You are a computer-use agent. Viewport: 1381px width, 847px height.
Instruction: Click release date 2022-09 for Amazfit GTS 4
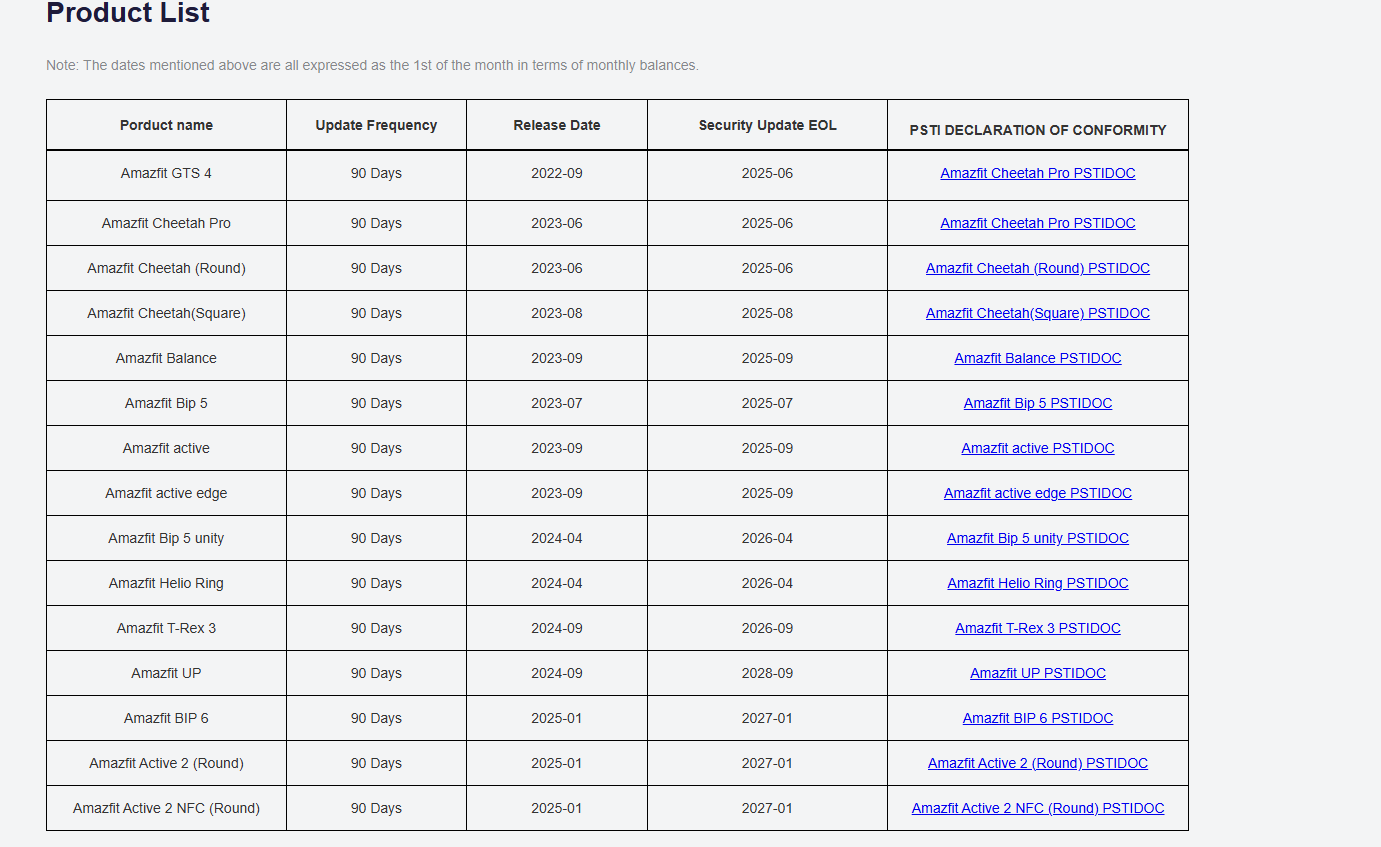click(x=557, y=173)
